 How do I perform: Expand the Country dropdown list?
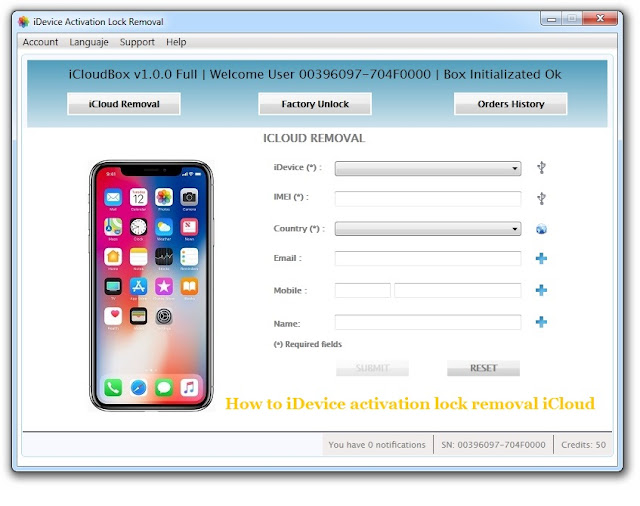pyautogui.click(x=428, y=229)
